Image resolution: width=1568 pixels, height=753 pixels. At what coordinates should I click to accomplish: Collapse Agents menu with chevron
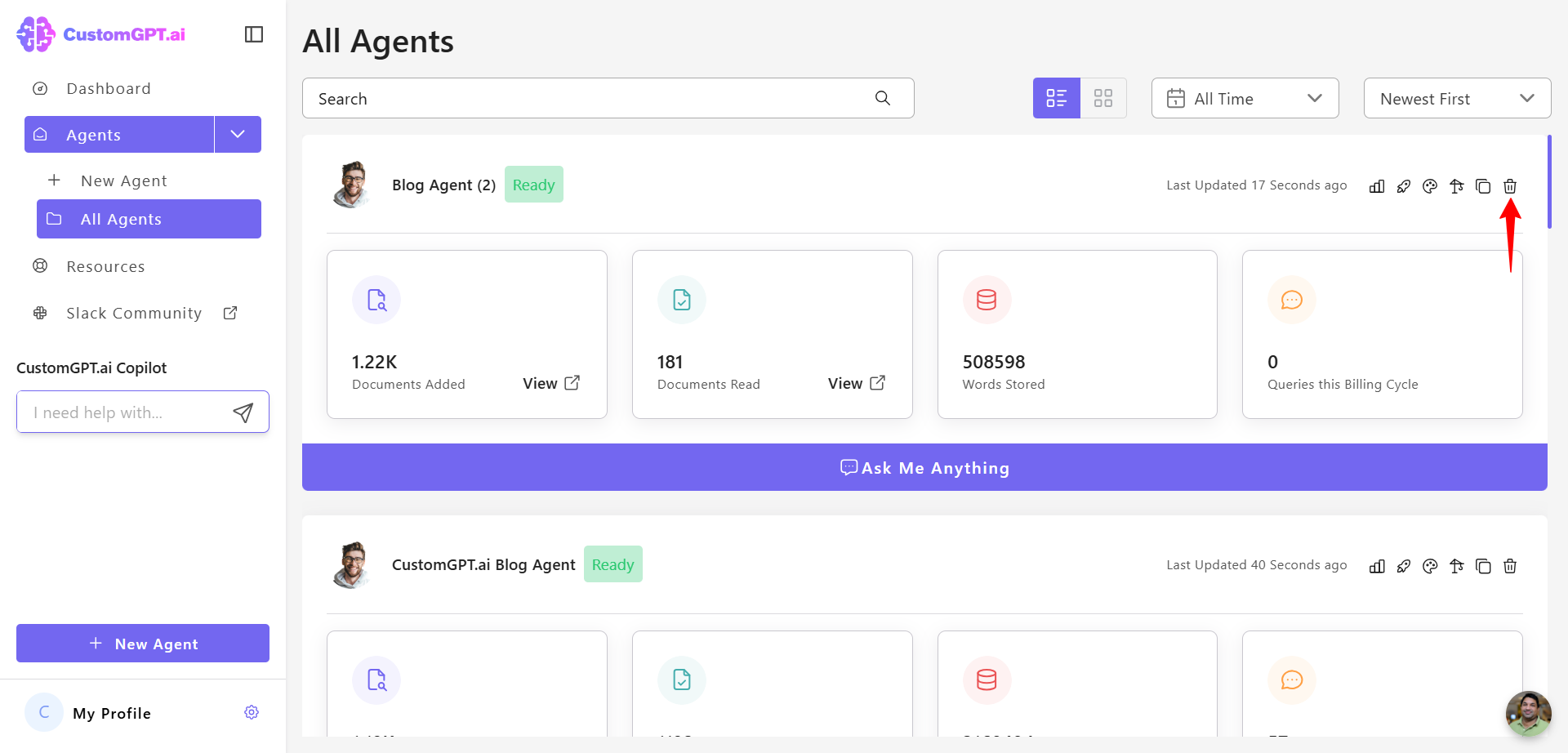238,134
